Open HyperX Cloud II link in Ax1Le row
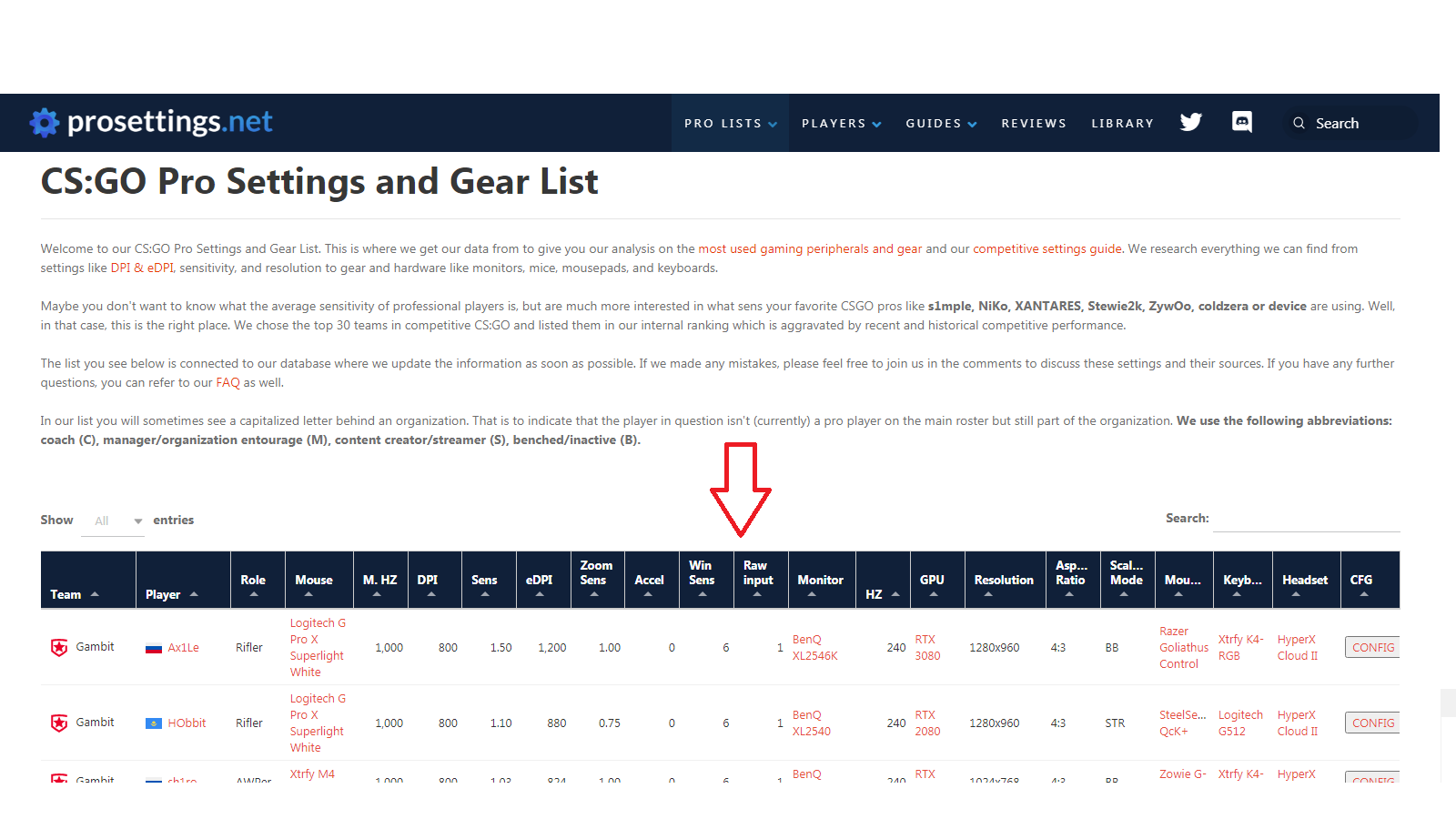This screenshot has width=1456, height=819. click(x=1297, y=647)
